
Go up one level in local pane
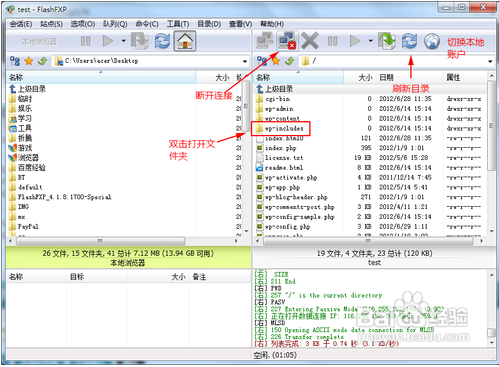42,61
